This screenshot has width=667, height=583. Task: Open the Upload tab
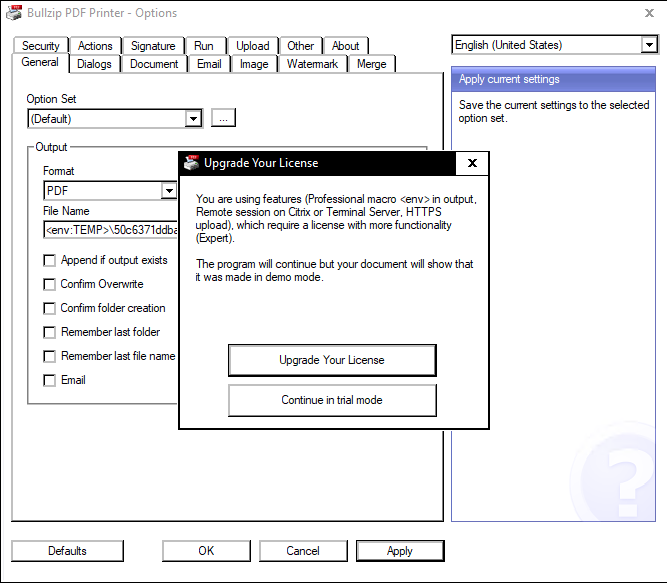click(x=253, y=46)
